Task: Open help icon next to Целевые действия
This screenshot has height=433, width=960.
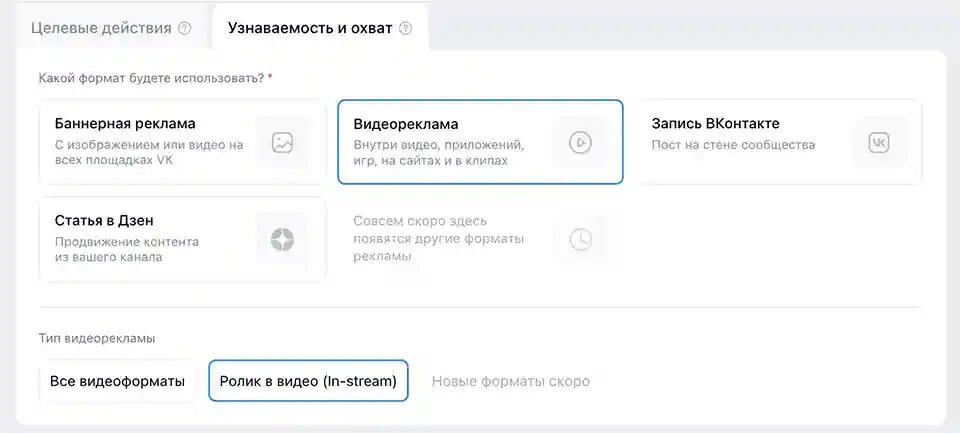Action: tap(184, 28)
